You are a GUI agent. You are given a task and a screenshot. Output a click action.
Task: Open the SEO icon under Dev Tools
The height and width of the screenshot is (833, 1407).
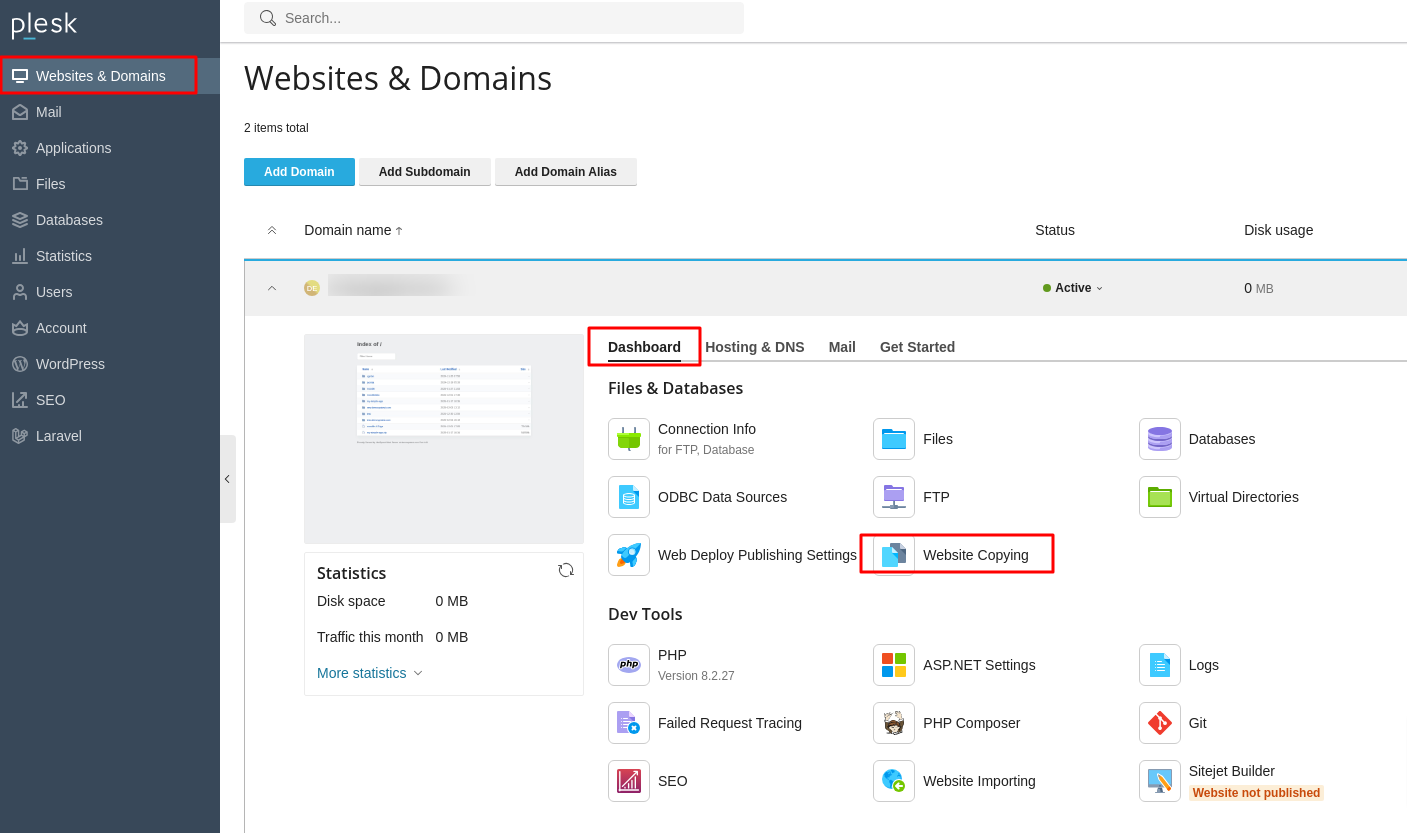pyautogui.click(x=629, y=781)
